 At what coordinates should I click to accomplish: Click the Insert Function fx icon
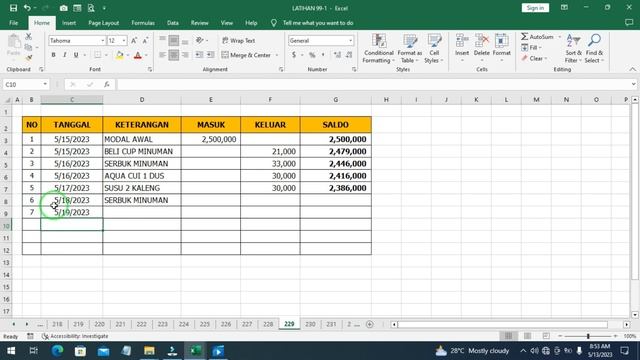click(107, 84)
